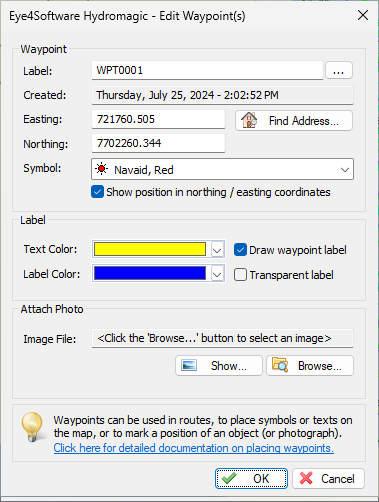Viewport: 379px width, 502px height.
Task: Click the 'Image File:' caption
Action: click(x=50, y=339)
